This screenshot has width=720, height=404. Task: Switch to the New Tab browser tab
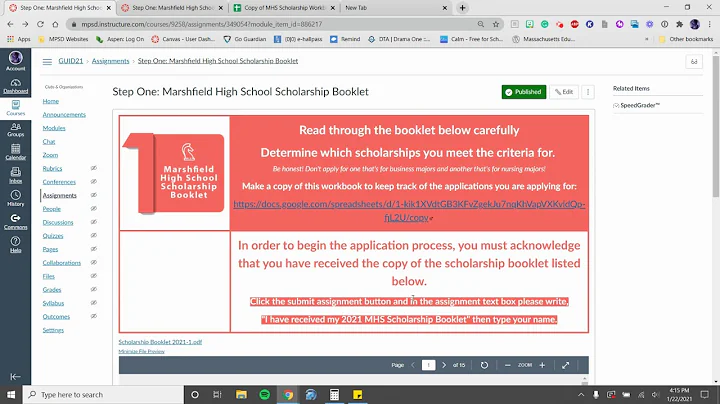coord(396,8)
